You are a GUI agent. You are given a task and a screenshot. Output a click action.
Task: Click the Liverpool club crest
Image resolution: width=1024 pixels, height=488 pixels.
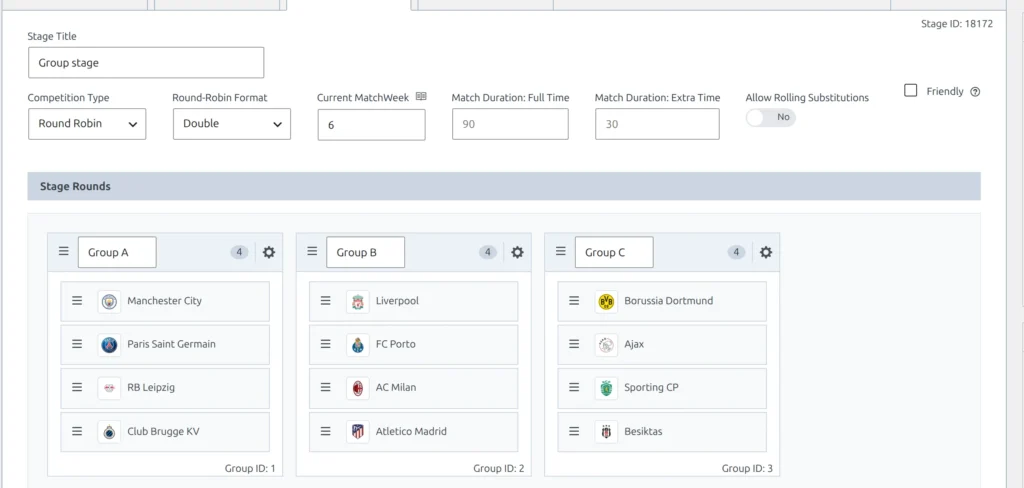pyautogui.click(x=357, y=301)
